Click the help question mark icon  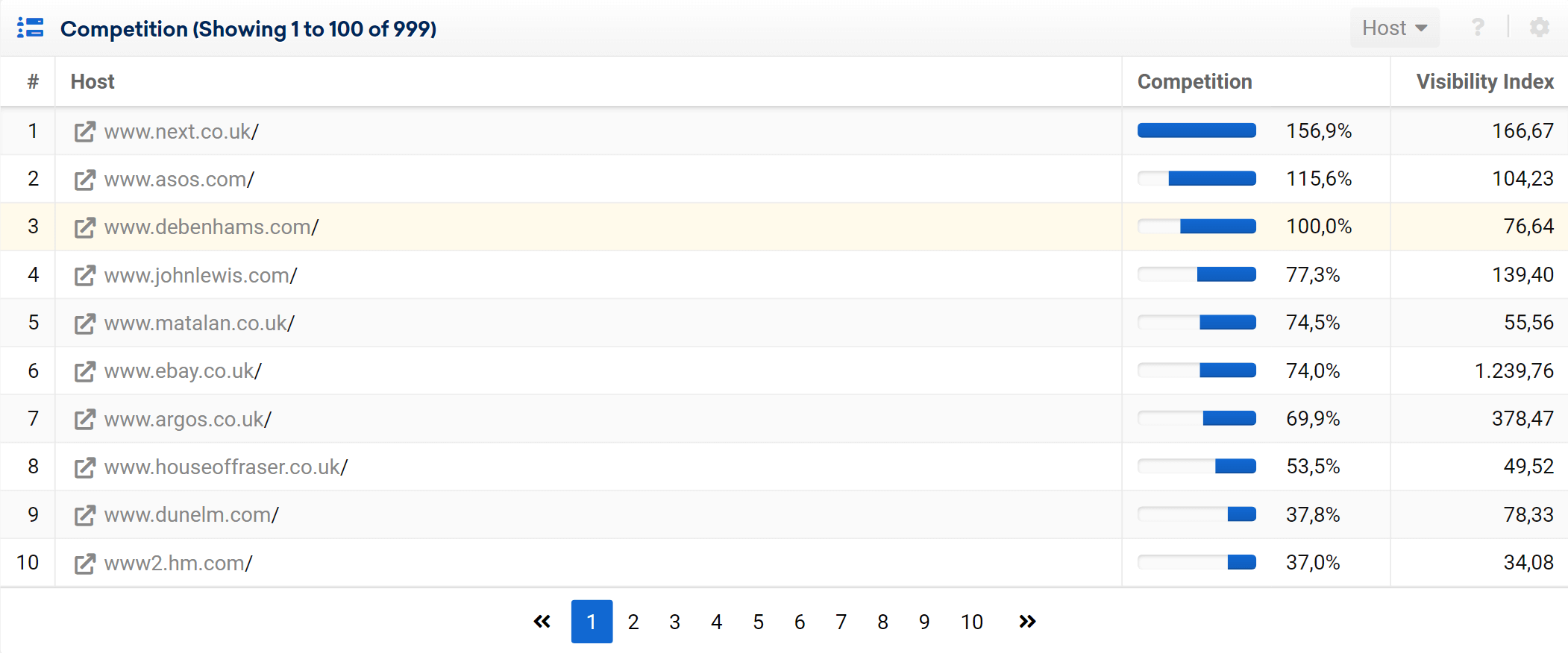pos(1478,28)
